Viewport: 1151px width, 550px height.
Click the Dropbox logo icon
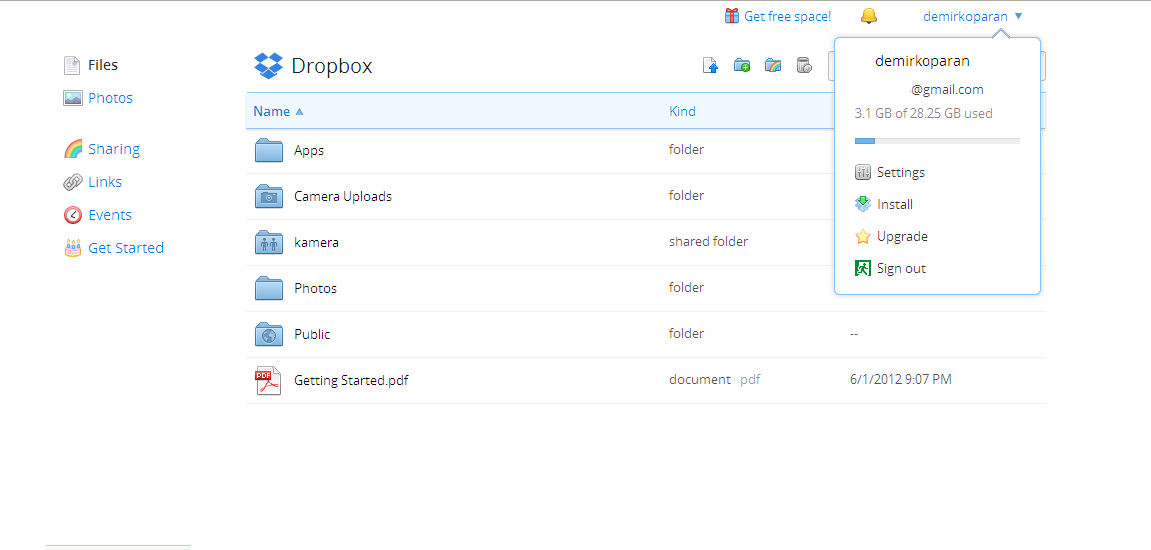[x=268, y=66]
